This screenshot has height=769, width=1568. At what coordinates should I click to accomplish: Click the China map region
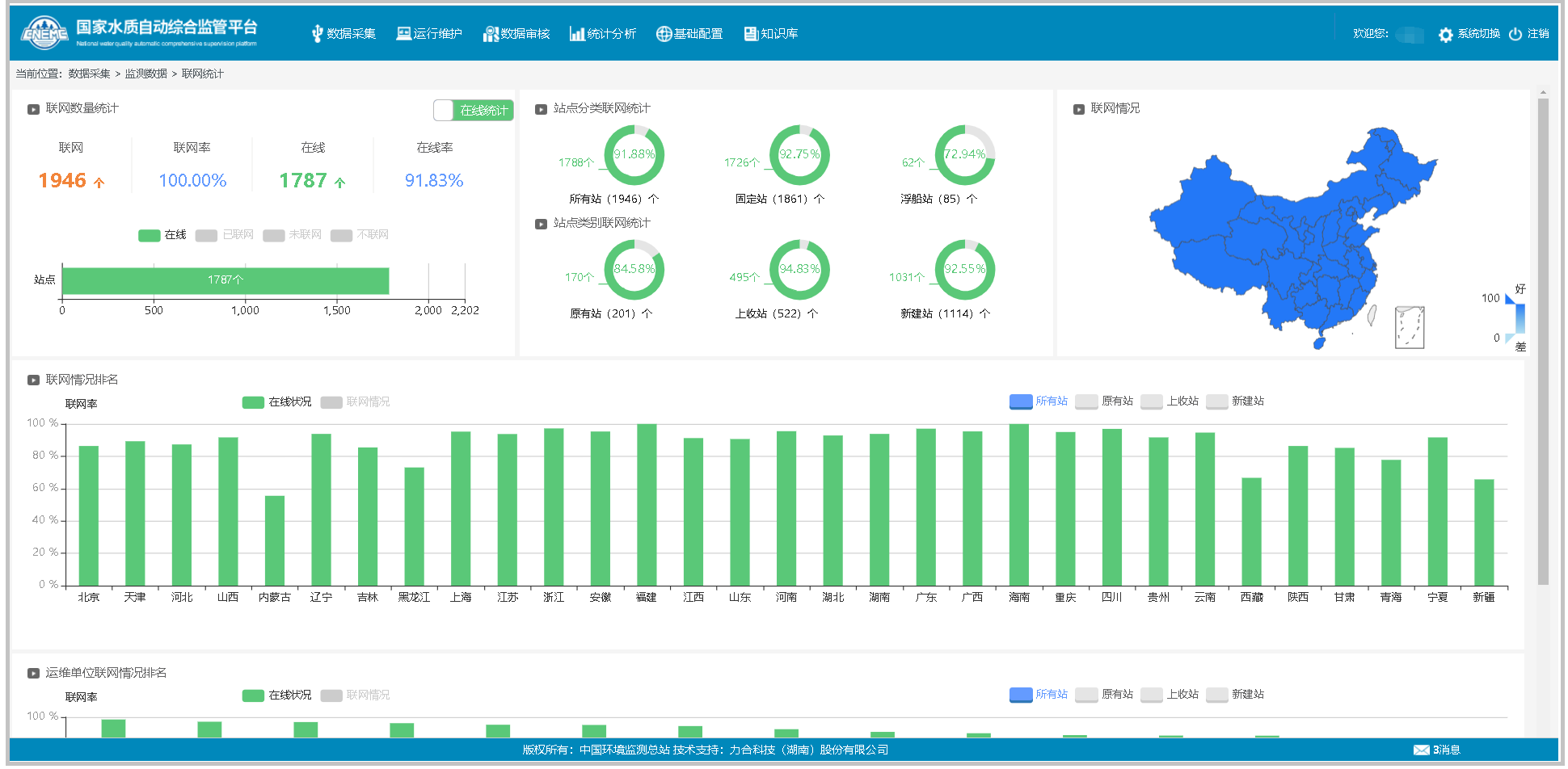coord(1293,238)
